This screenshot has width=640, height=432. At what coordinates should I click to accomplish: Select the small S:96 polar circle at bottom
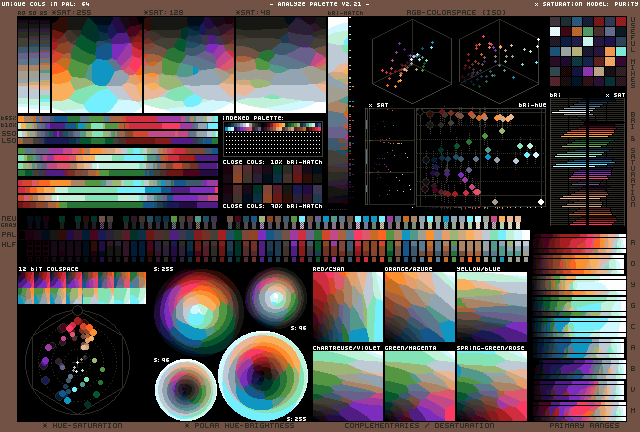coord(186,390)
